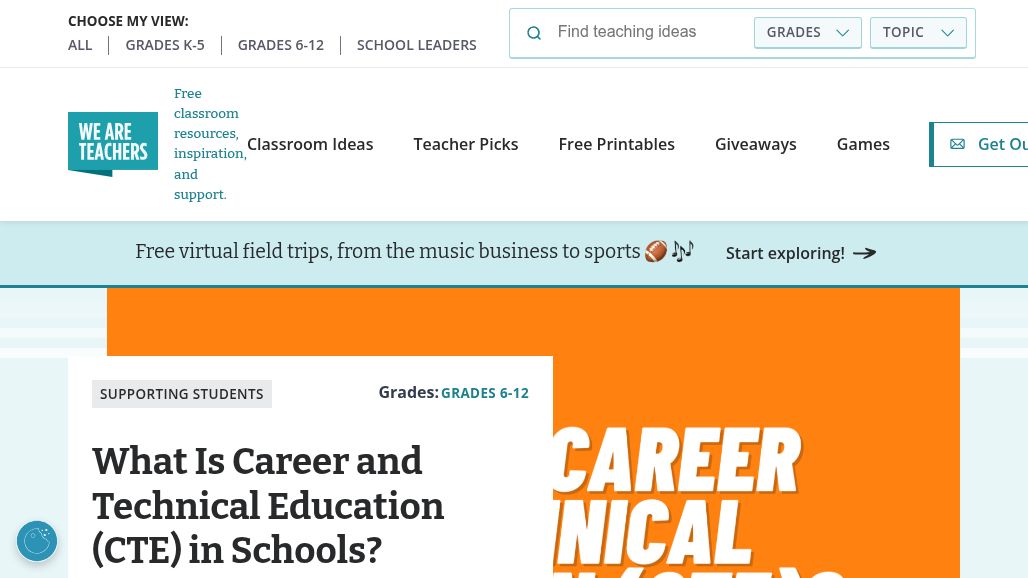This screenshot has height=578, width=1028.
Task: Click the We Are Teachers logo
Action: (113, 144)
